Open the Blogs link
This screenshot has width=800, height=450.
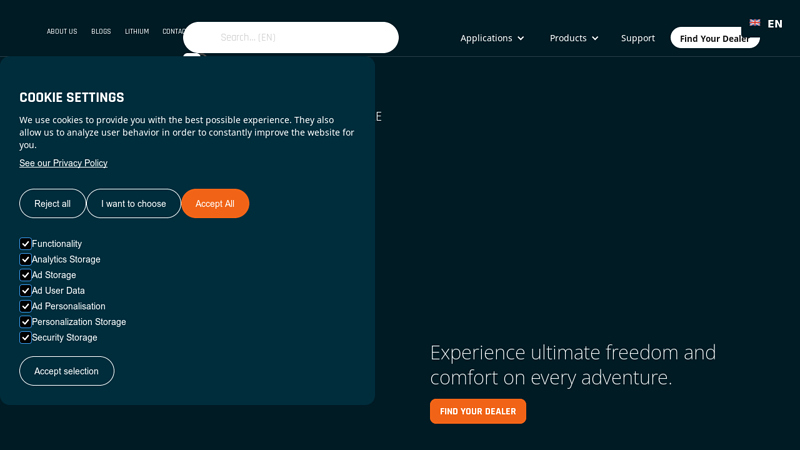[101, 31]
